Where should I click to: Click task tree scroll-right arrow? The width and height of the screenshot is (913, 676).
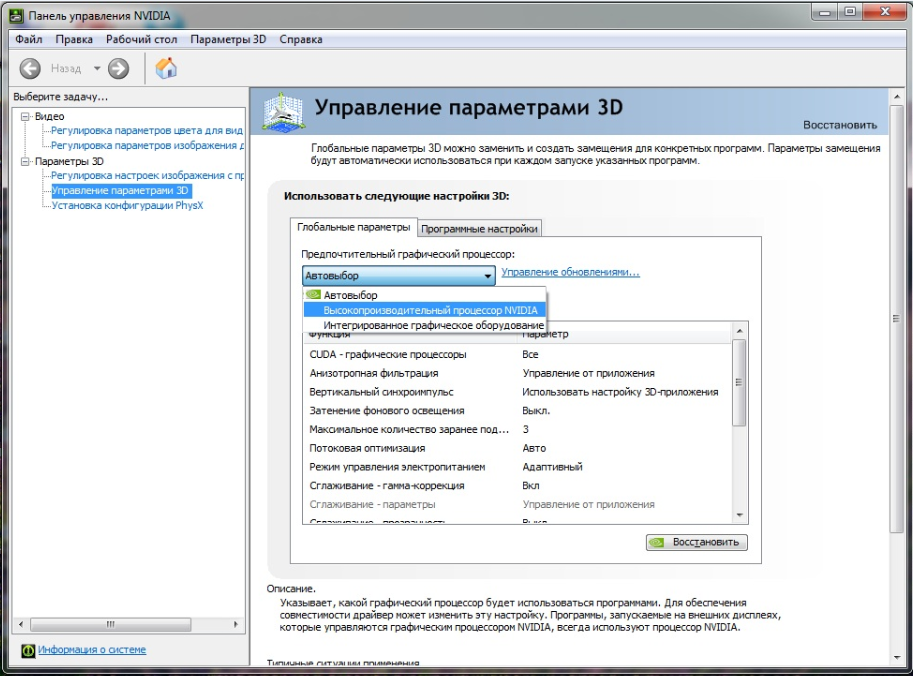point(235,624)
